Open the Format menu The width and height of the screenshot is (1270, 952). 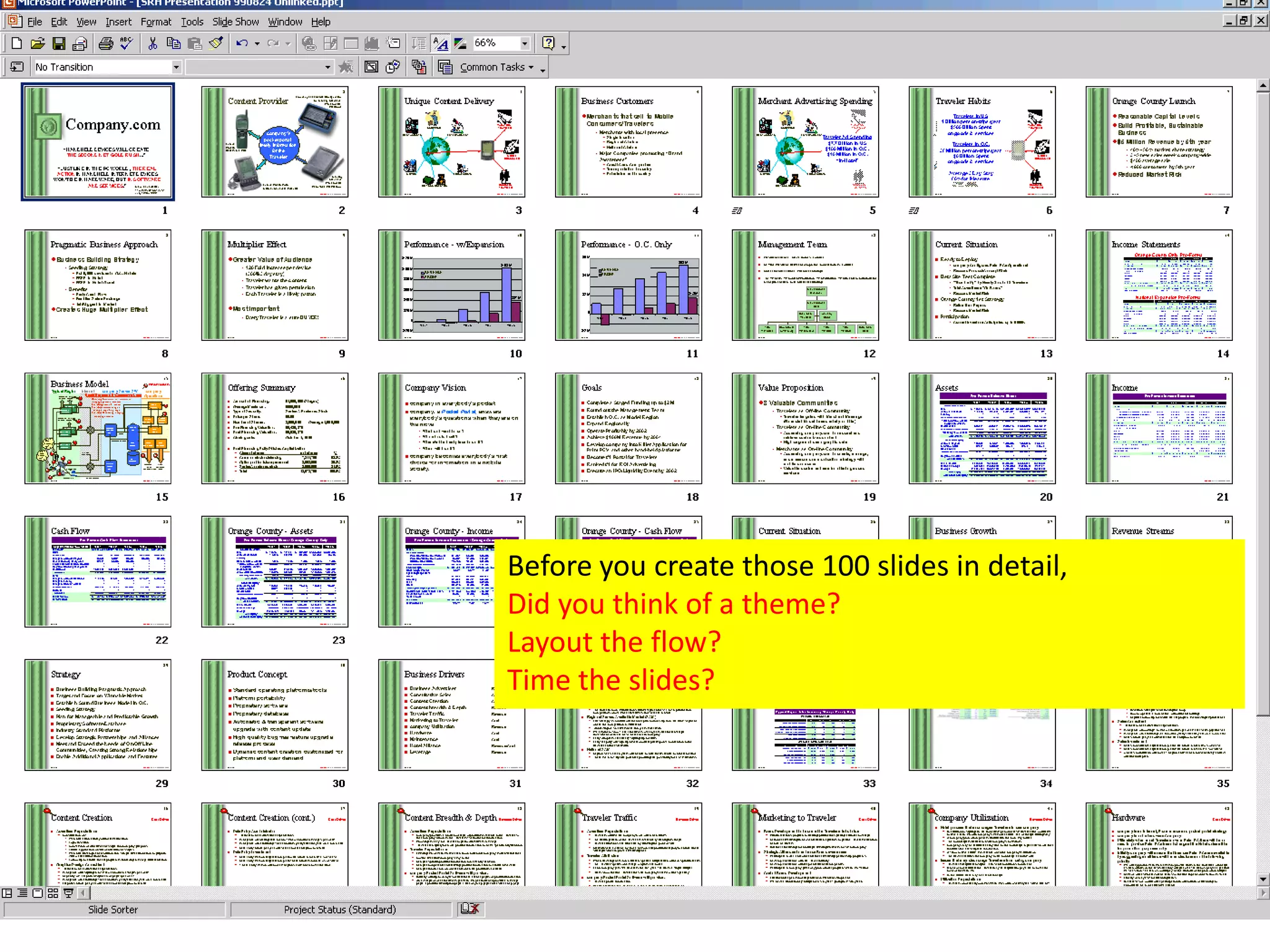[156, 22]
